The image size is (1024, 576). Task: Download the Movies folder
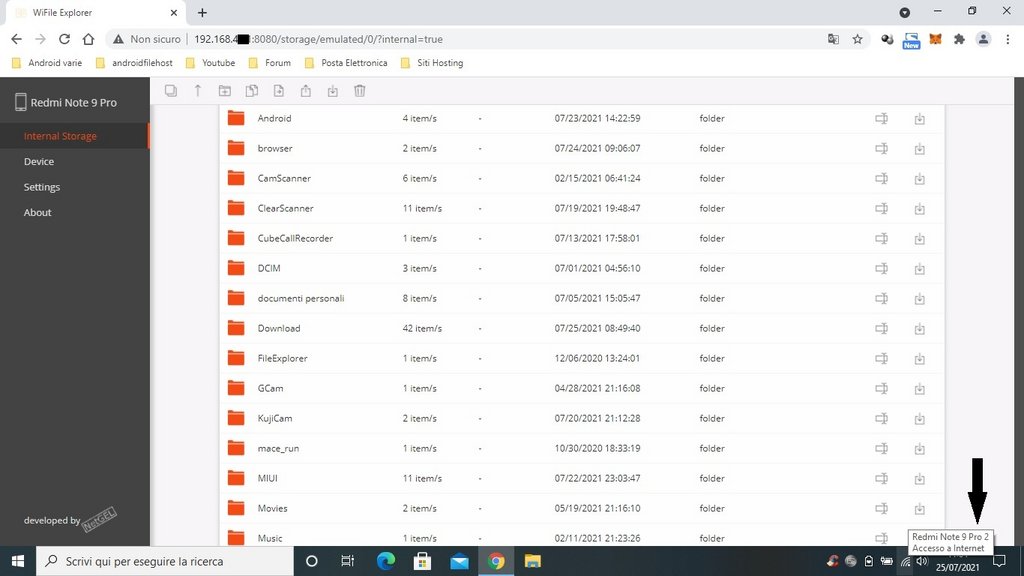920,509
